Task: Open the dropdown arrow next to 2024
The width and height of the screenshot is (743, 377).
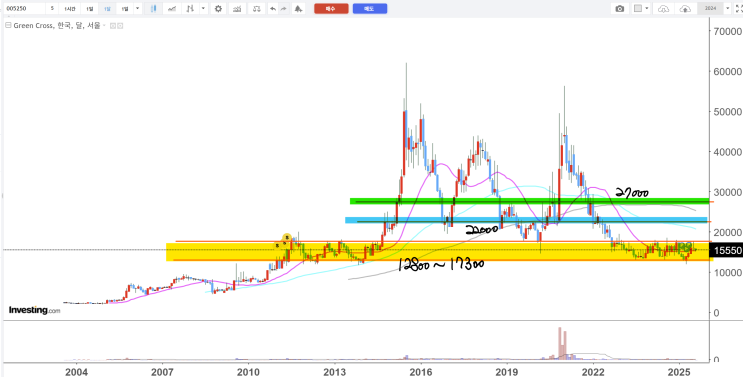Action: pos(728,9)
